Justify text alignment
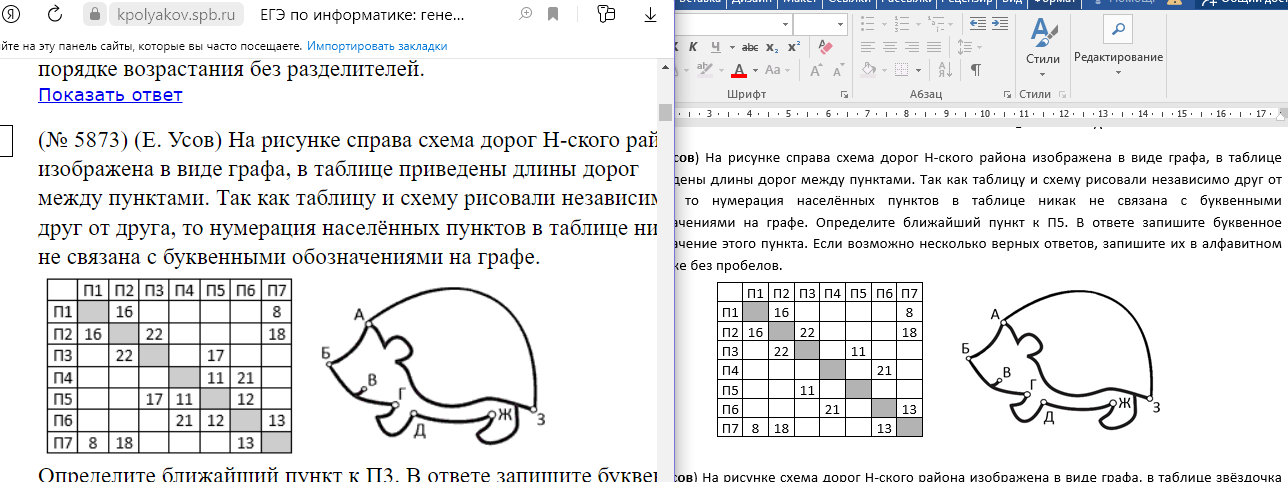This screenshot has width=1288, height=482. pyautogui.click(x=934, y=47)
